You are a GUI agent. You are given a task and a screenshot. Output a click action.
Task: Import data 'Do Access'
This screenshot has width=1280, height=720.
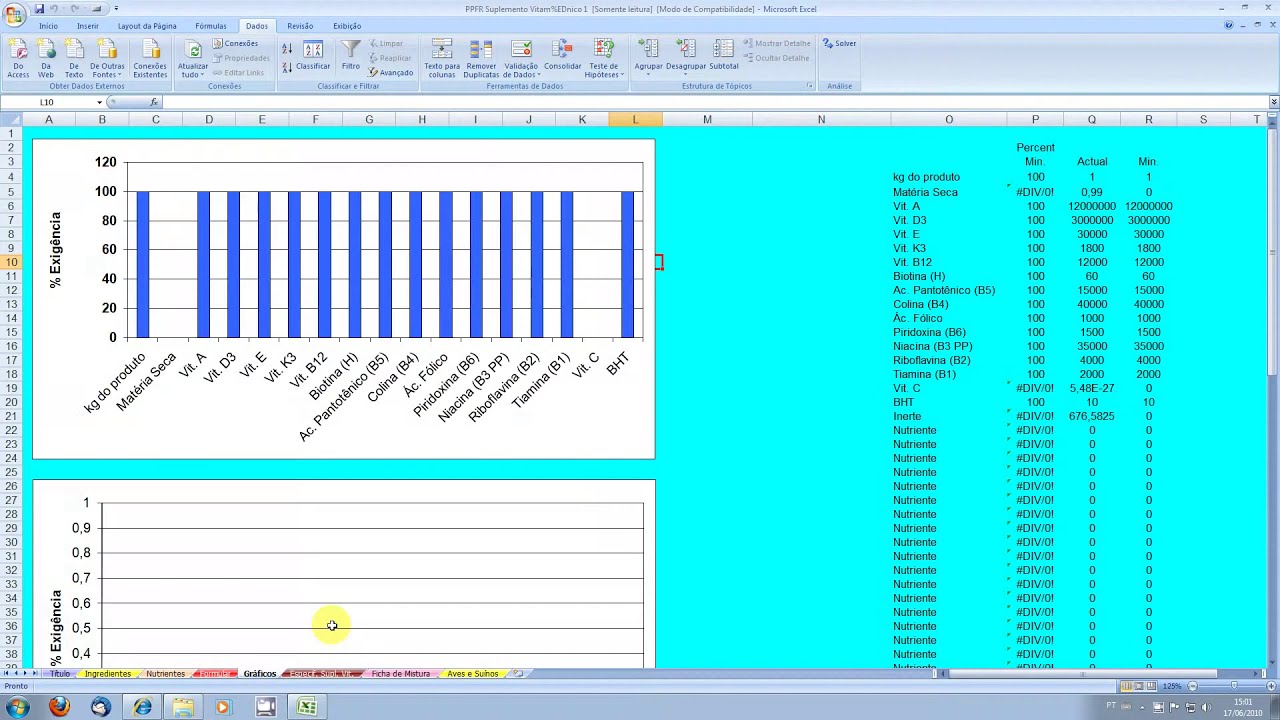pos(18,59)
